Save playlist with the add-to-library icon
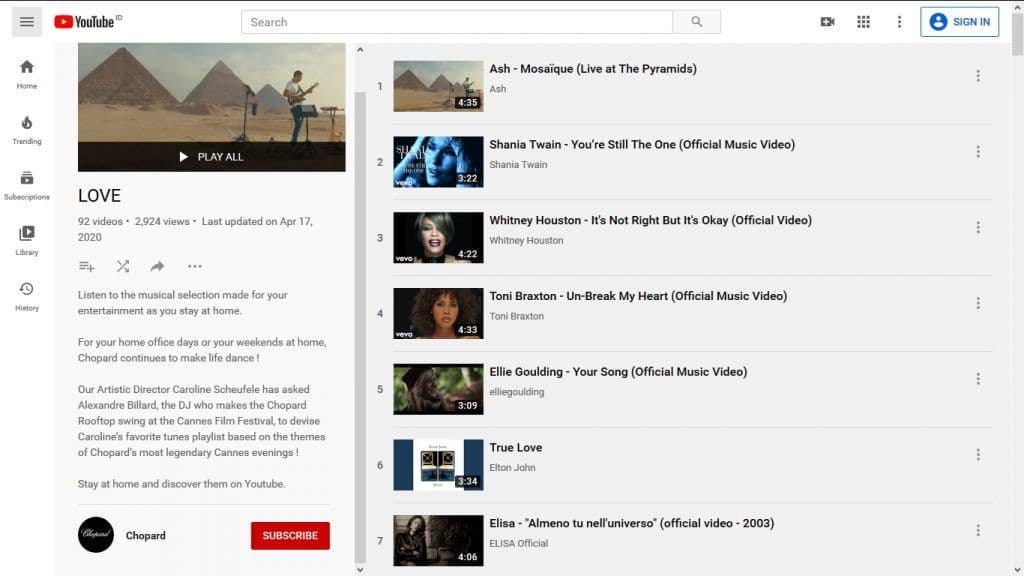Image resolution: width=1024 pixels, height=576 pixels. pyautogui.click(x=86, y=266)
